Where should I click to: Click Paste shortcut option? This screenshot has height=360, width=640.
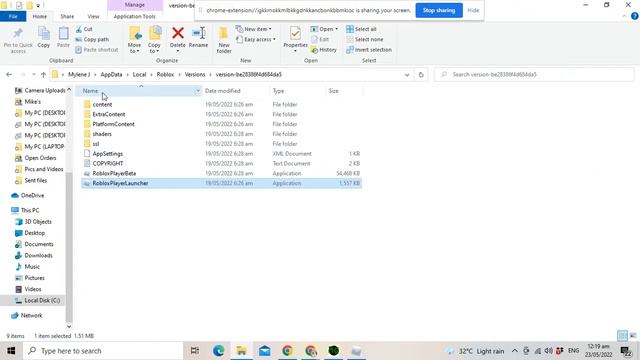point(97,50)
